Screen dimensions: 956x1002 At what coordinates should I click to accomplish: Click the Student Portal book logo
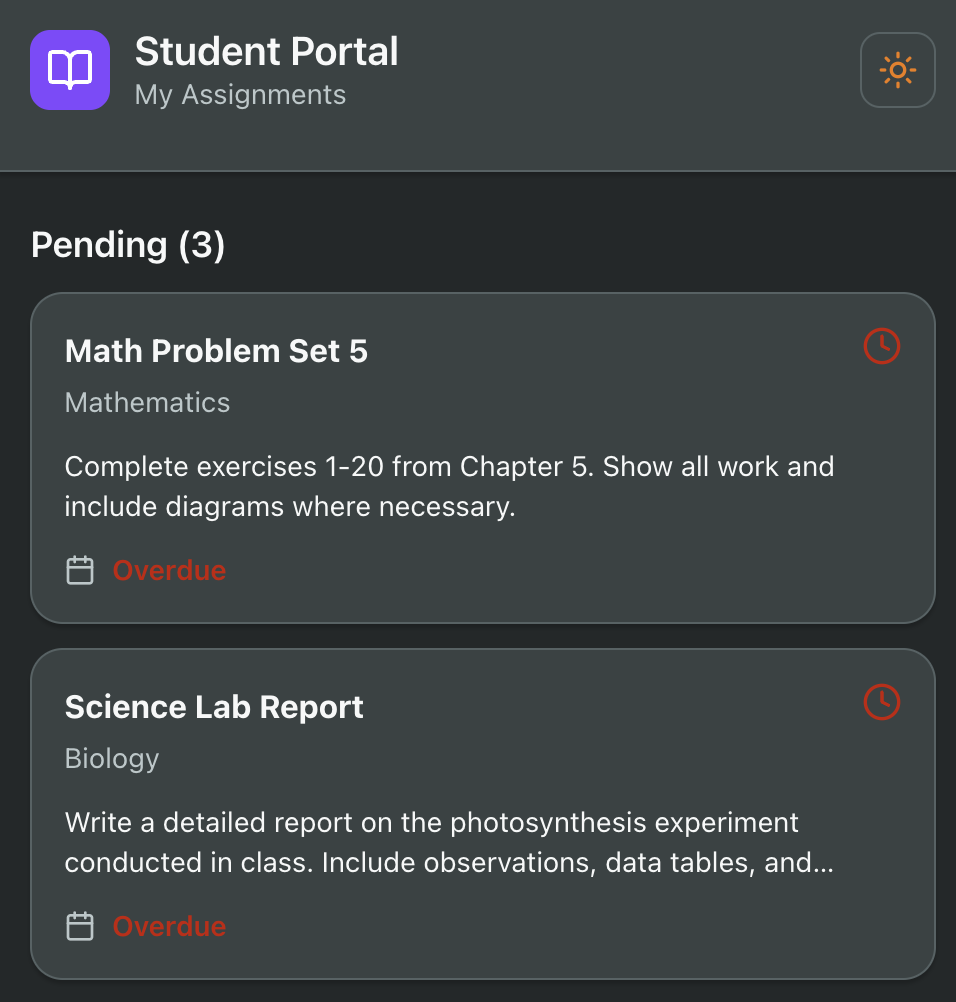pos(70,70)
